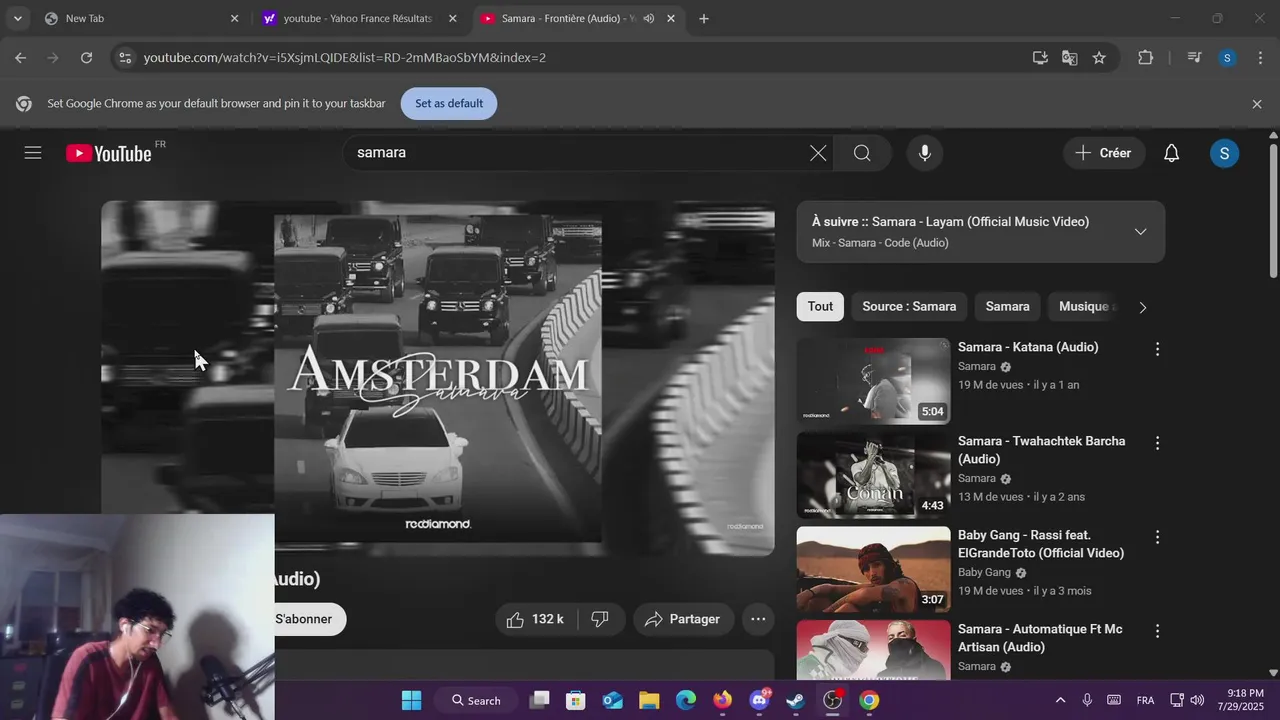This screenshot has height=720, width=1280.
Task: Open Baby Gang - Rassi title link
Action: [x=1041, y=544]
